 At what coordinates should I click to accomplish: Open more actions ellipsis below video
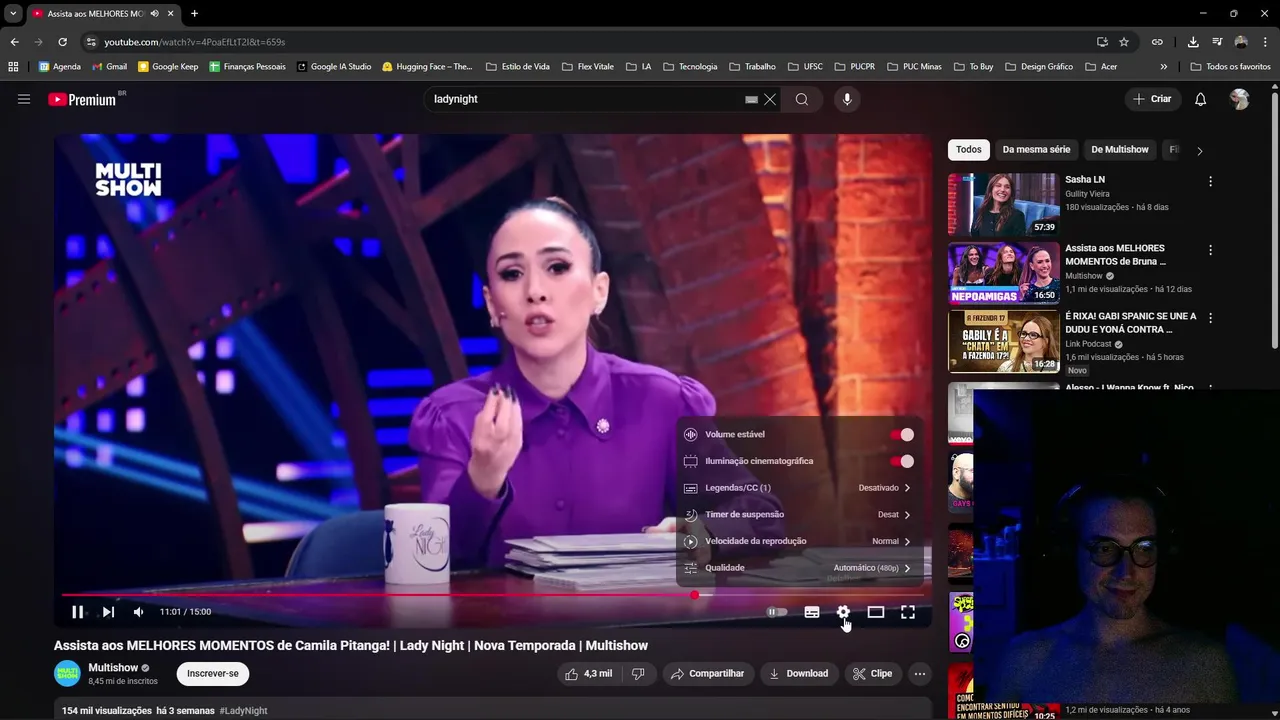[x=920, y=674]
